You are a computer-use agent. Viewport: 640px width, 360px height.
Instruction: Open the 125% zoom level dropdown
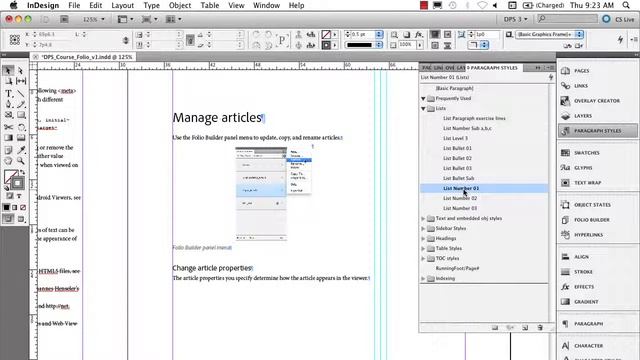coord(94,19)
